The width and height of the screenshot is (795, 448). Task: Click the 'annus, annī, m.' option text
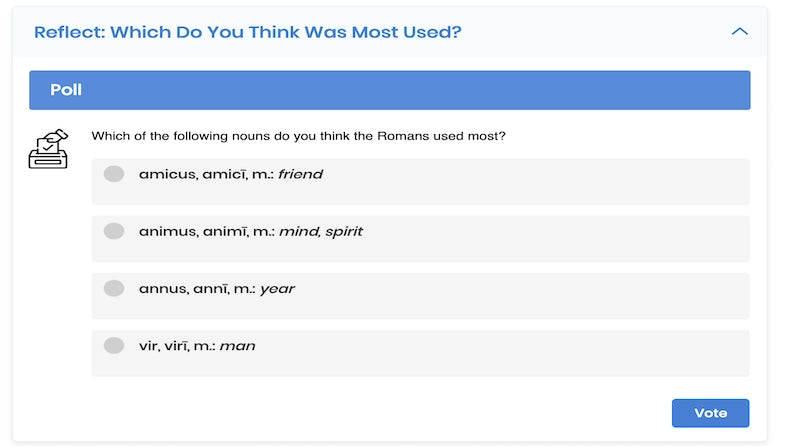point(197,289)
